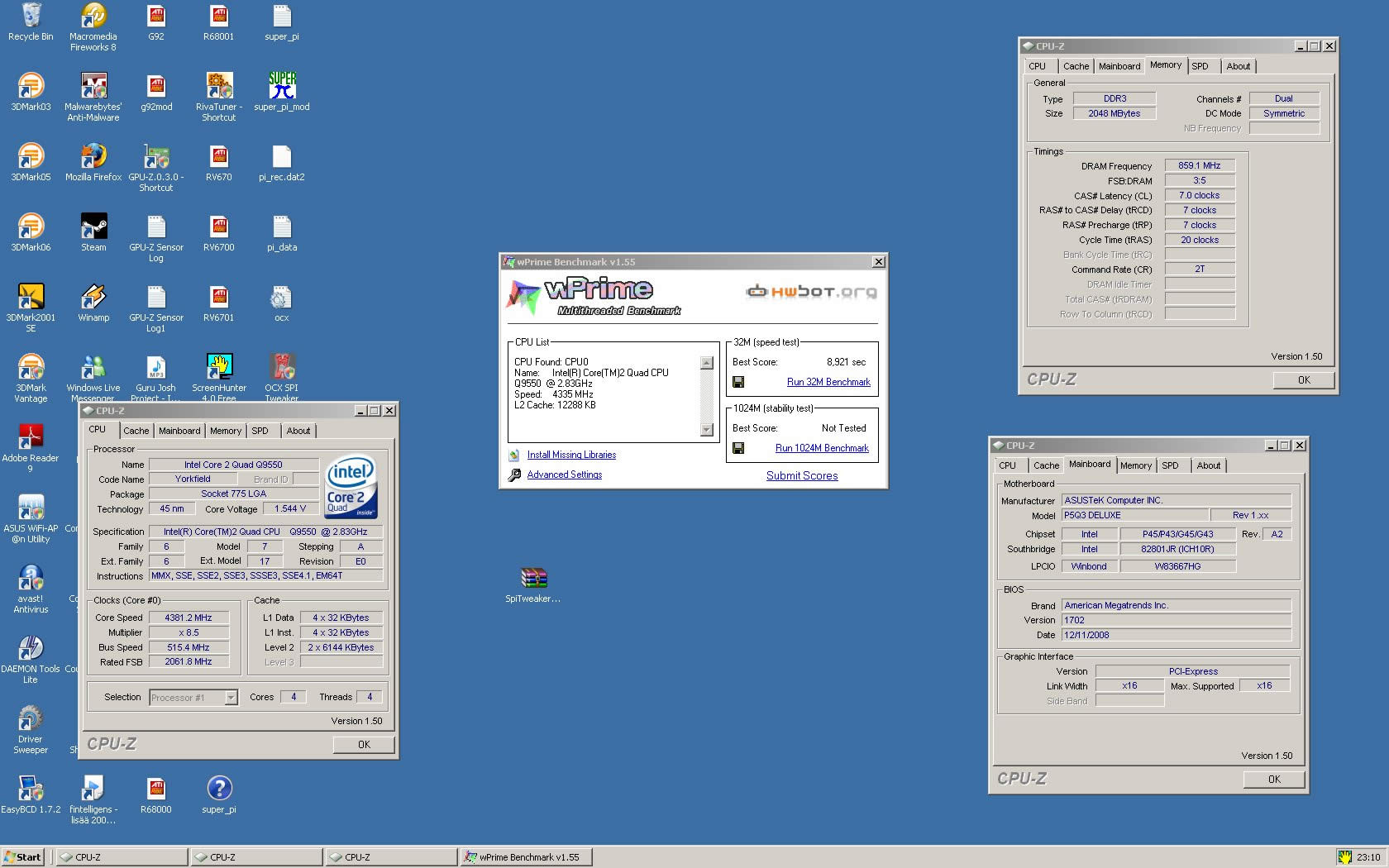Click Install Missing Libraries link
The height and width of the screenshot is (868, 1389).
[x=571, y=455]
